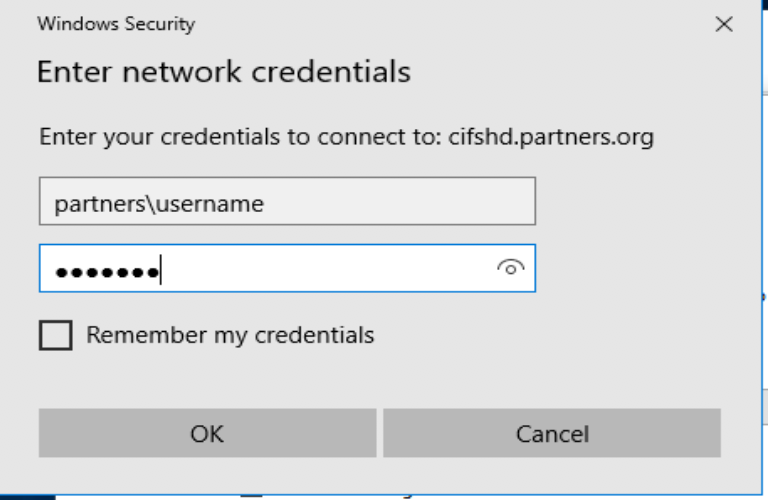Tick the Remember my credentials checkbox
The width and height of the screenshot is (768, 500).
(56, 335)
